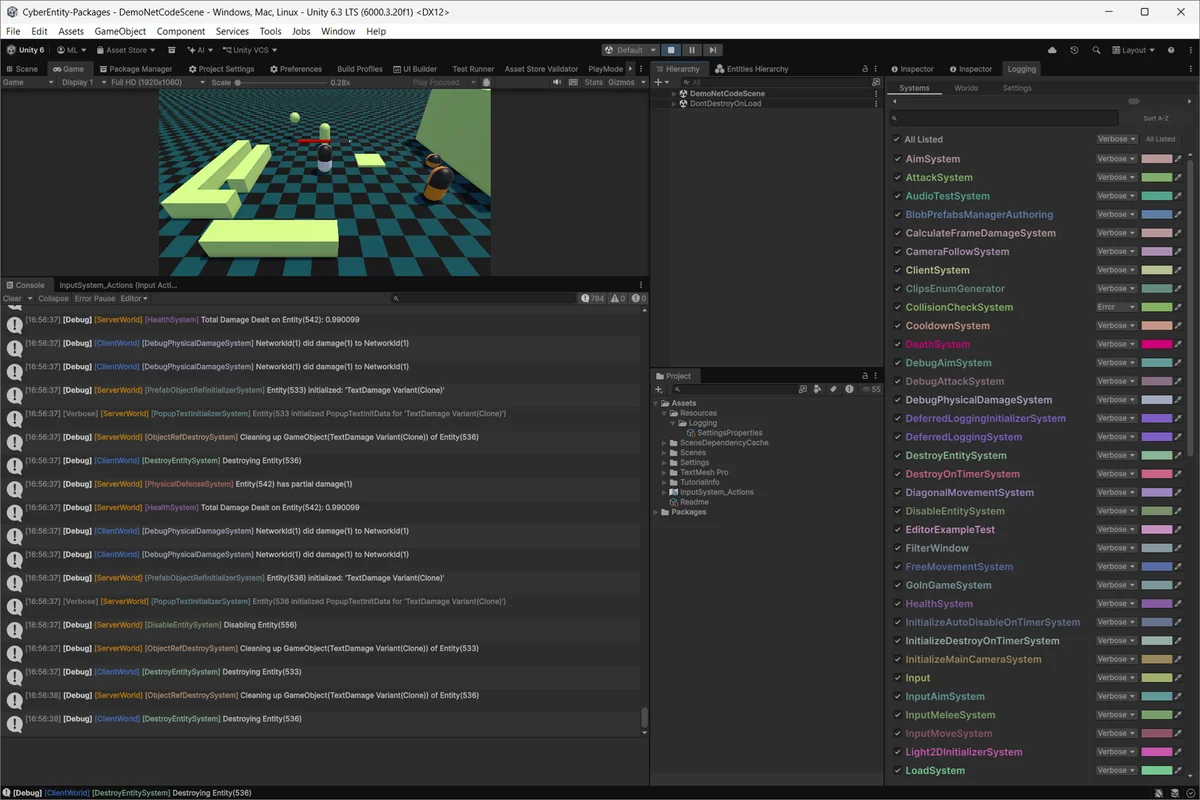Image resolution: width=1200 pixels, height=800 pixels.
Task: Stop play mode with the stop button
Action: click(672, 50)
